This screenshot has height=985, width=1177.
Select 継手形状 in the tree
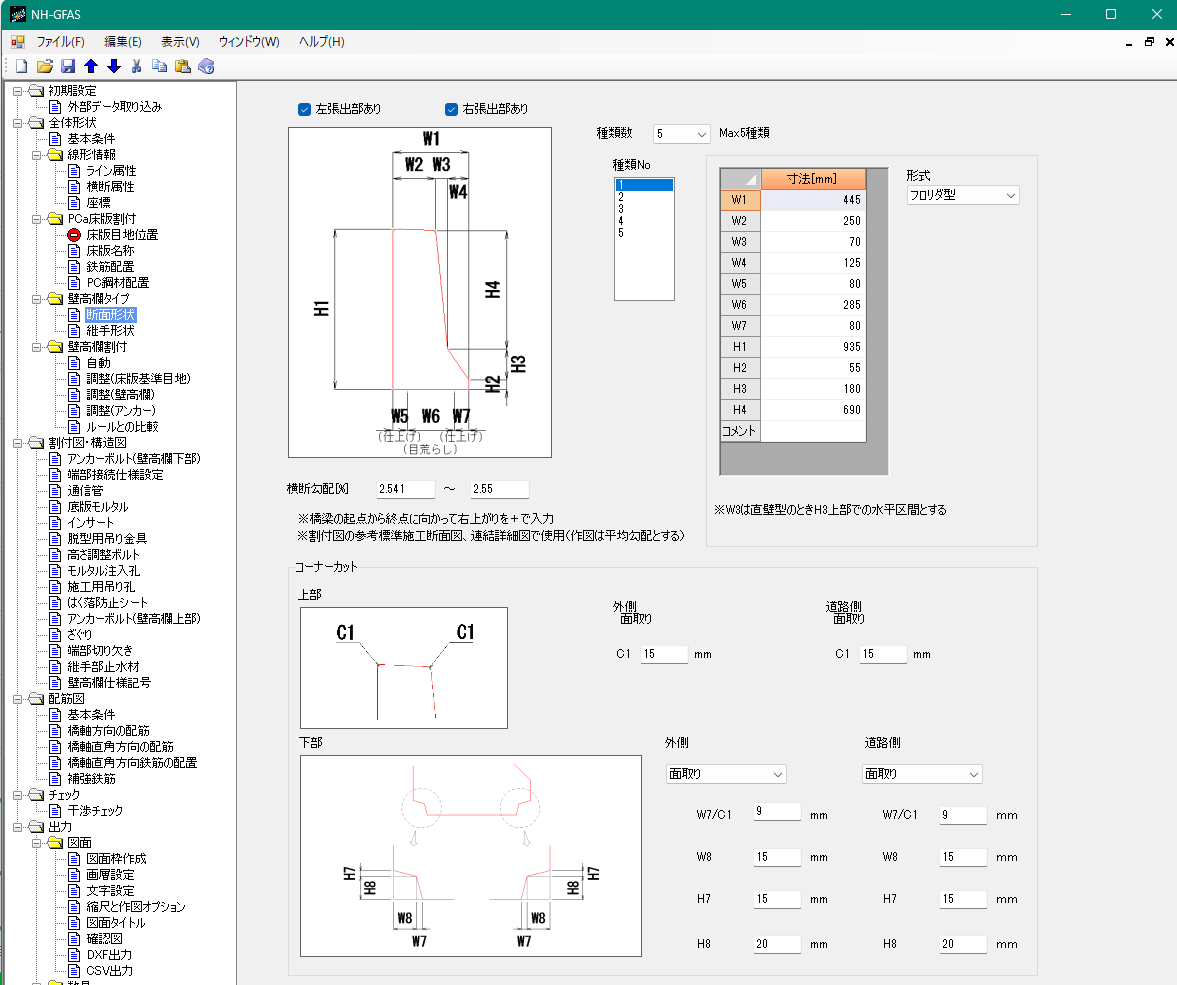(x=110, y=331)
